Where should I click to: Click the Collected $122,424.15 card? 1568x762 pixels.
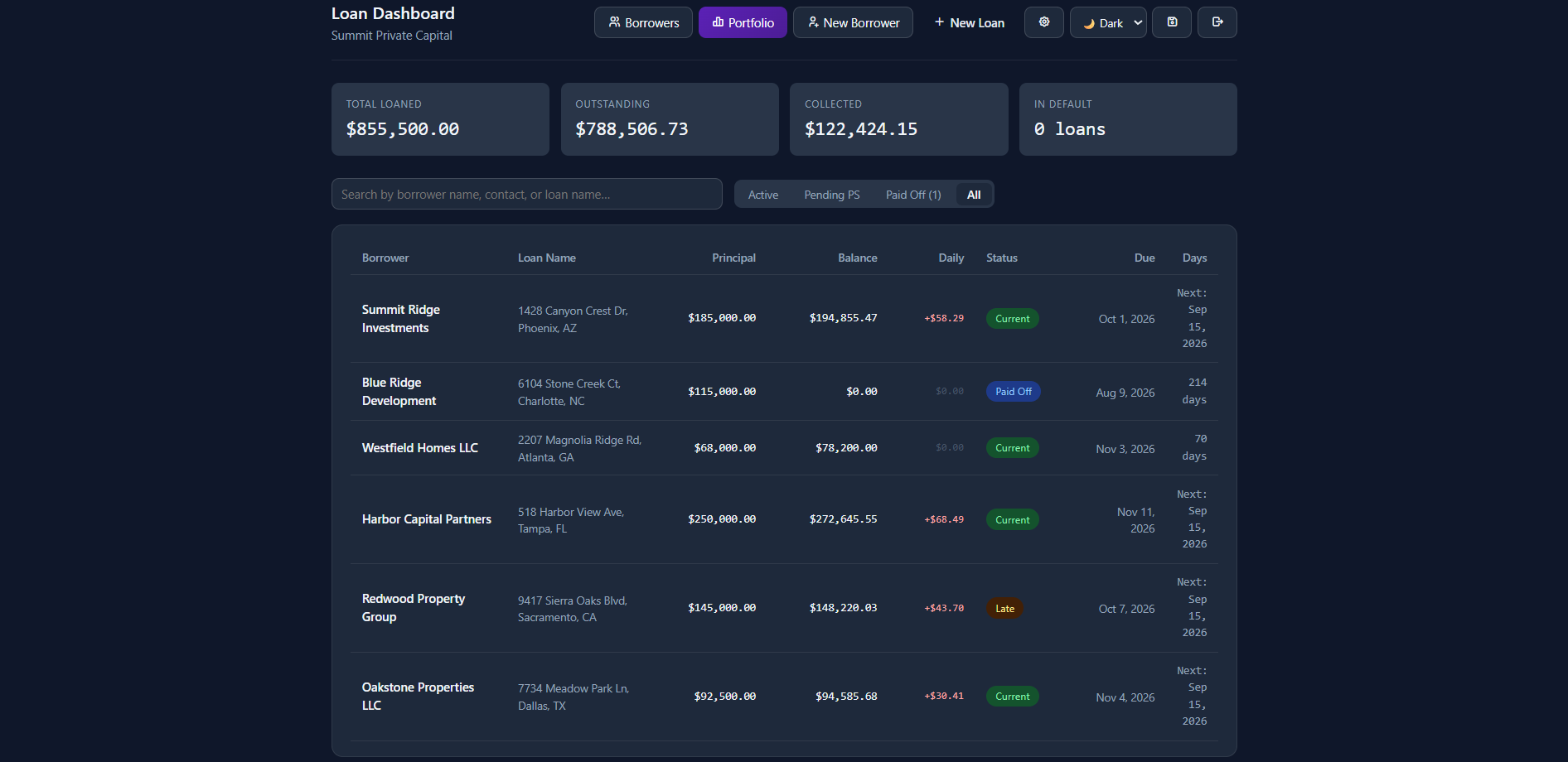pos(898,119)
